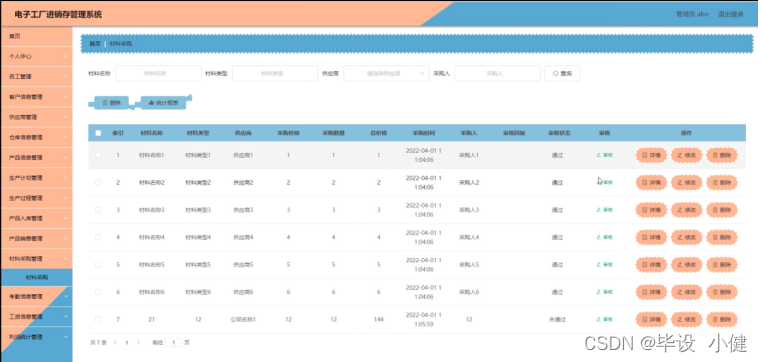Click 删除 button for 材料名称2 row
The width and height of the screenshot is (762, 362).
[x=722, y=183]
